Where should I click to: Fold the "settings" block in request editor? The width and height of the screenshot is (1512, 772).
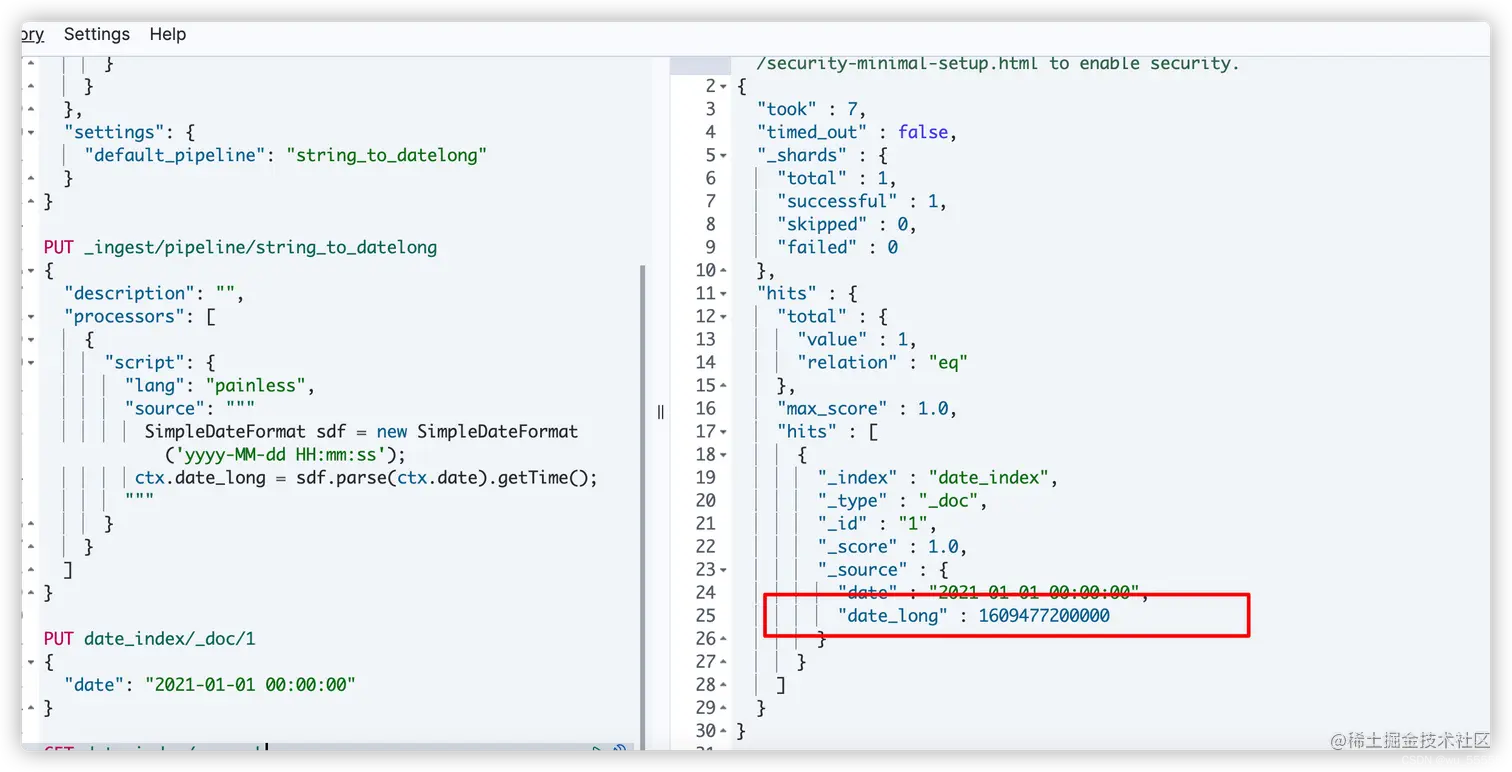pyautogui.click(x=29, y=132)
